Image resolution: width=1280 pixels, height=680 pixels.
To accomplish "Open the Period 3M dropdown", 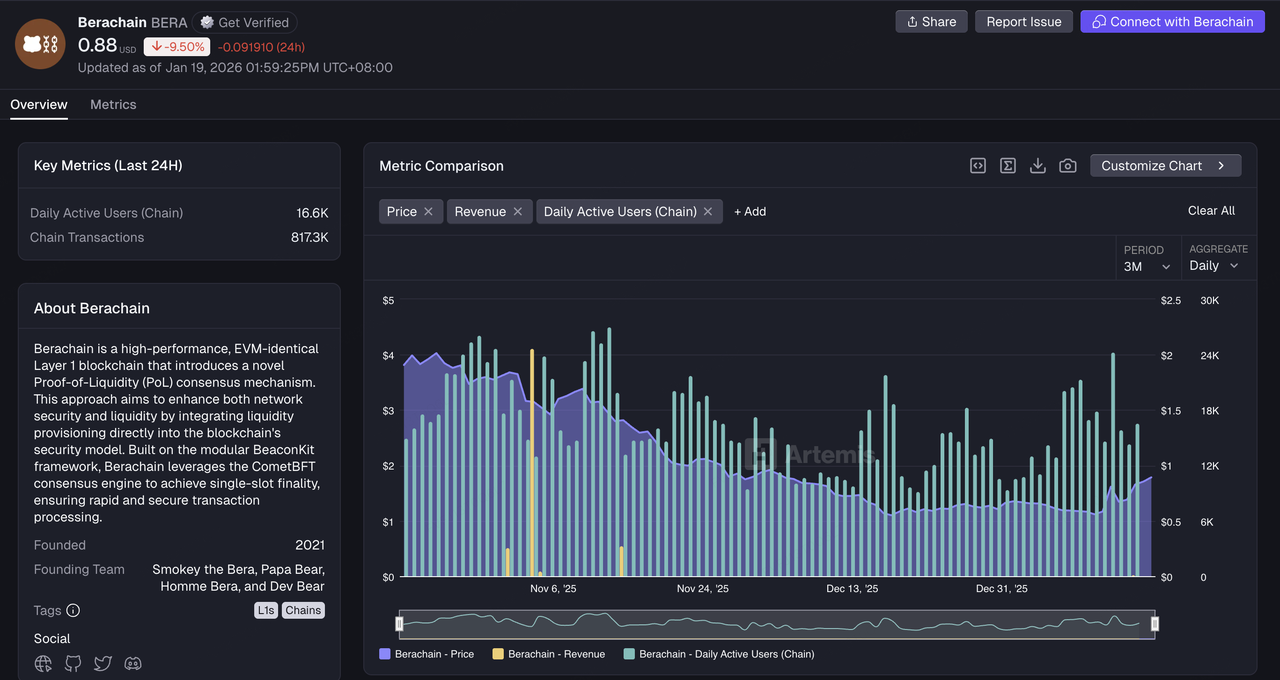I will [x=1146, y=266].
